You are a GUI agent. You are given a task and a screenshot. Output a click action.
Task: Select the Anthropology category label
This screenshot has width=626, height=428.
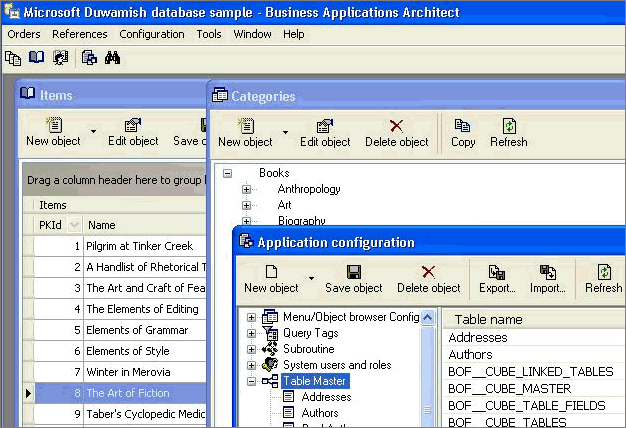coord(309,189)
